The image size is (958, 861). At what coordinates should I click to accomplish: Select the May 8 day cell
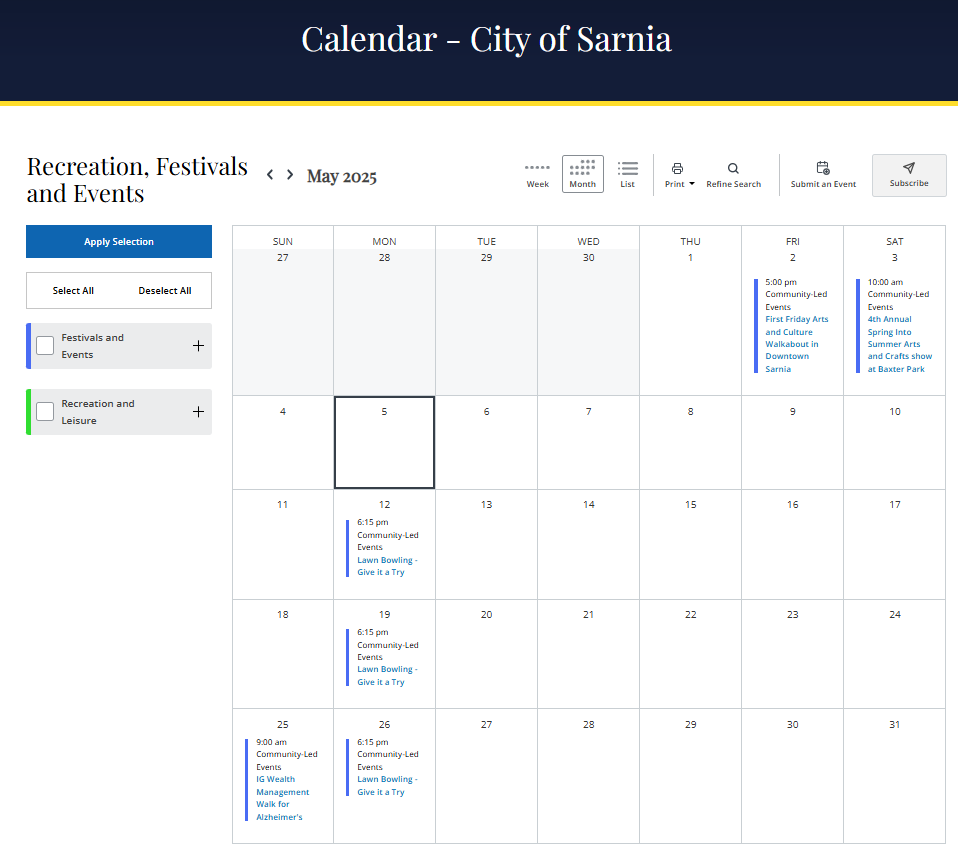coord(690,442)
